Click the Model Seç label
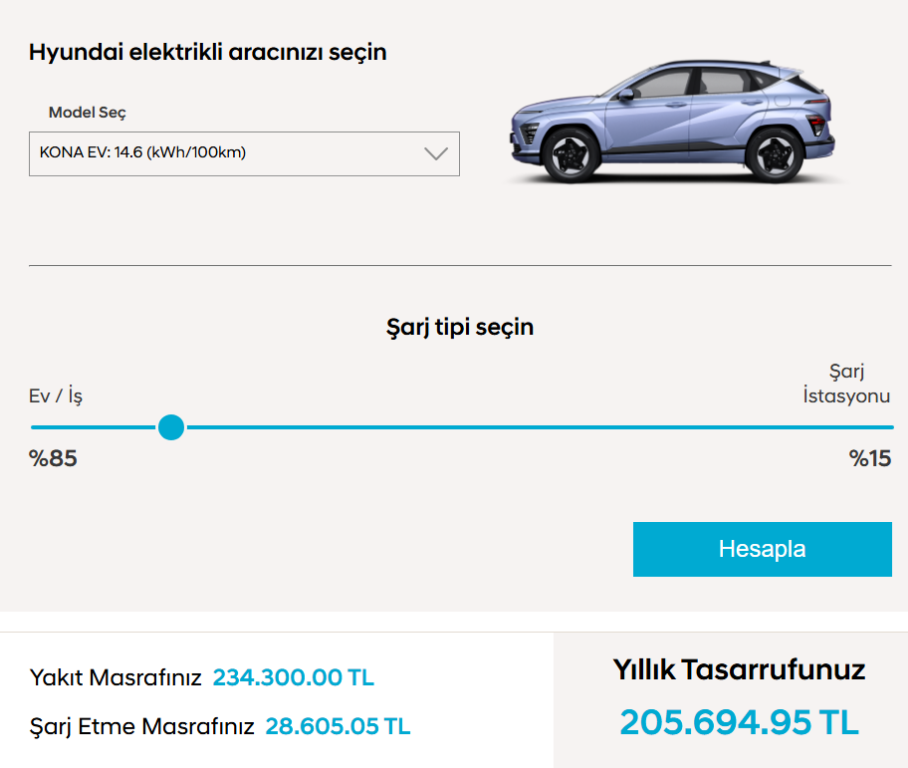This screenshot has width=908, height=768. [x=87, y=112]
